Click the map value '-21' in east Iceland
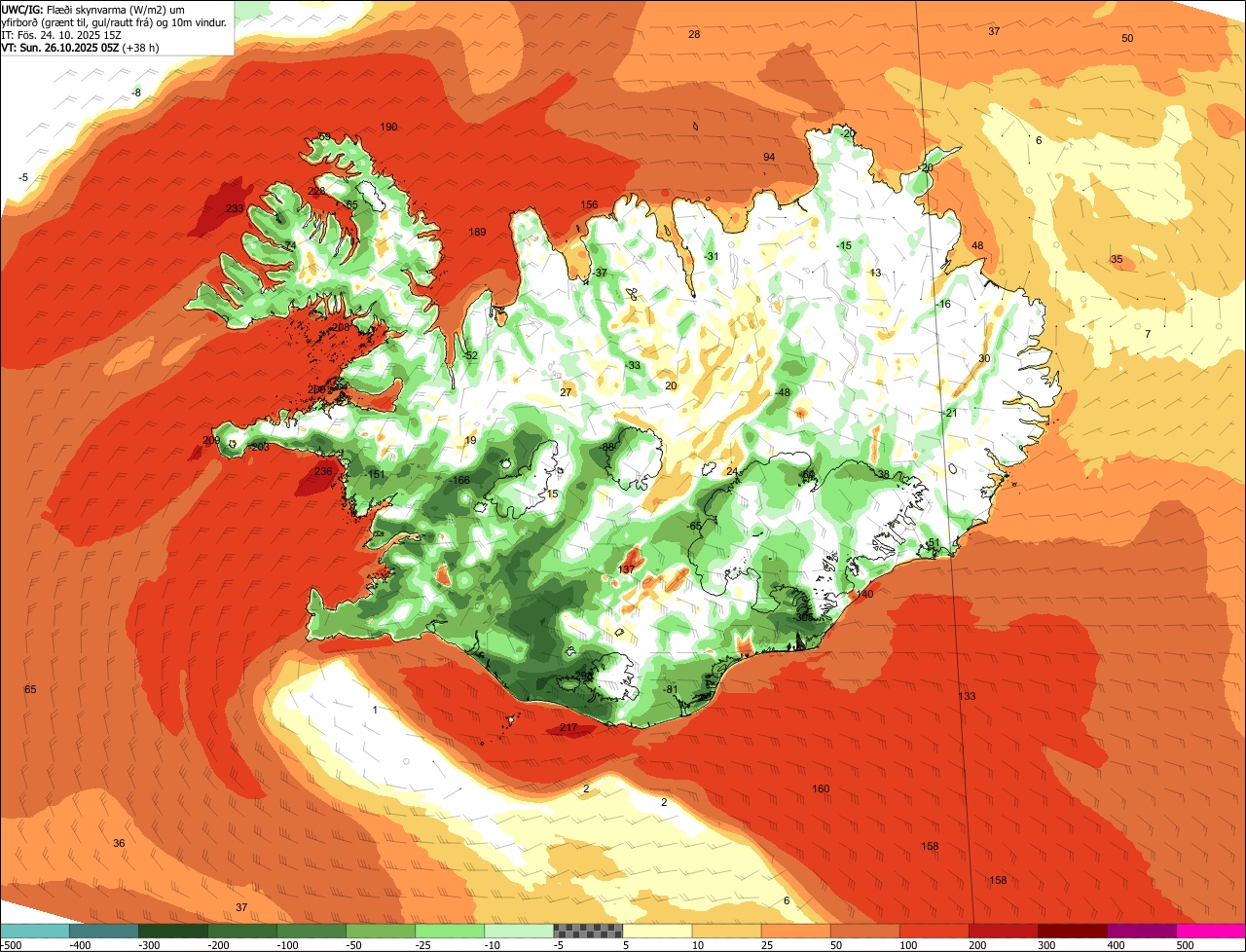The height and width of the screenshot is (952, 1246). coord(950,414)
